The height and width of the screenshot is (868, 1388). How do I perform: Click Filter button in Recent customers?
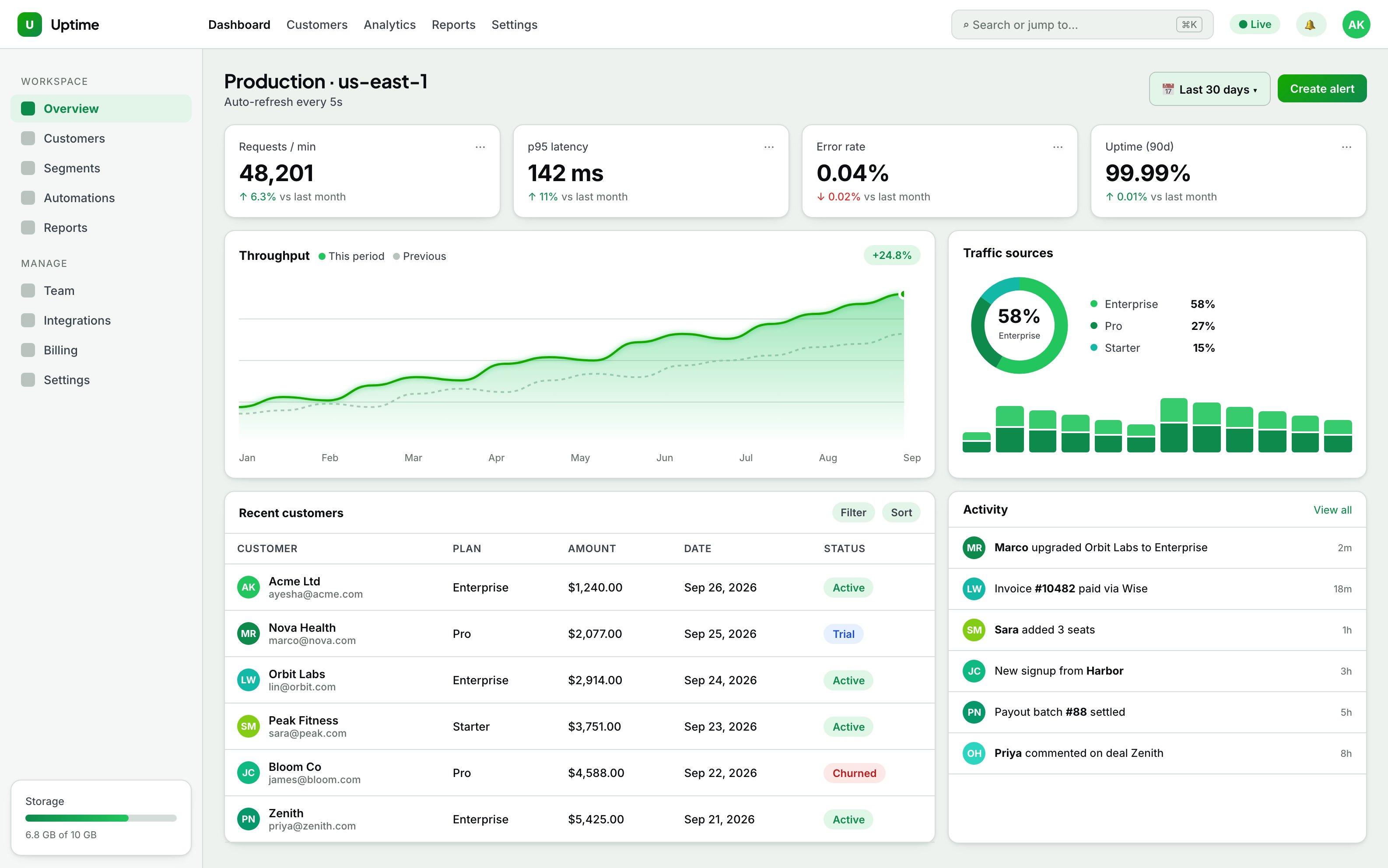click(853, 513)
